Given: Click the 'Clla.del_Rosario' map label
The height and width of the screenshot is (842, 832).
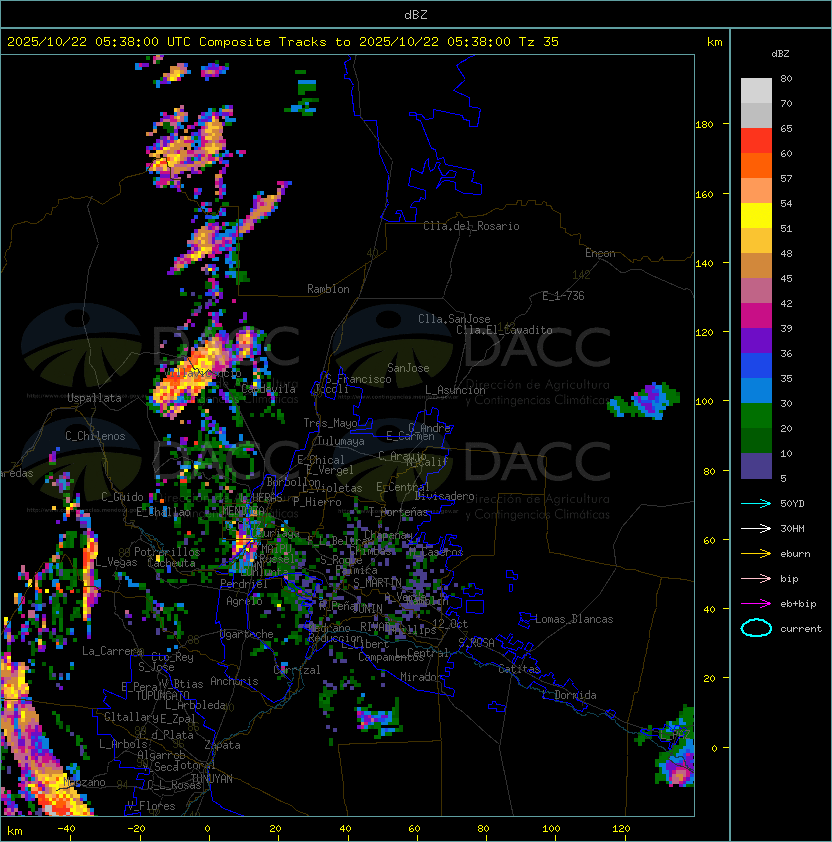Looking at the screenshot, I should point(471,226).
